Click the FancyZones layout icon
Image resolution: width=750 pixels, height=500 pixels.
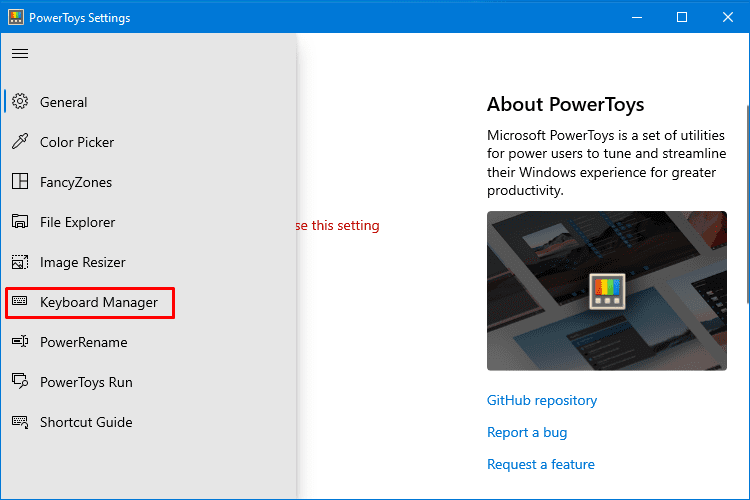(x=20, y=181)
